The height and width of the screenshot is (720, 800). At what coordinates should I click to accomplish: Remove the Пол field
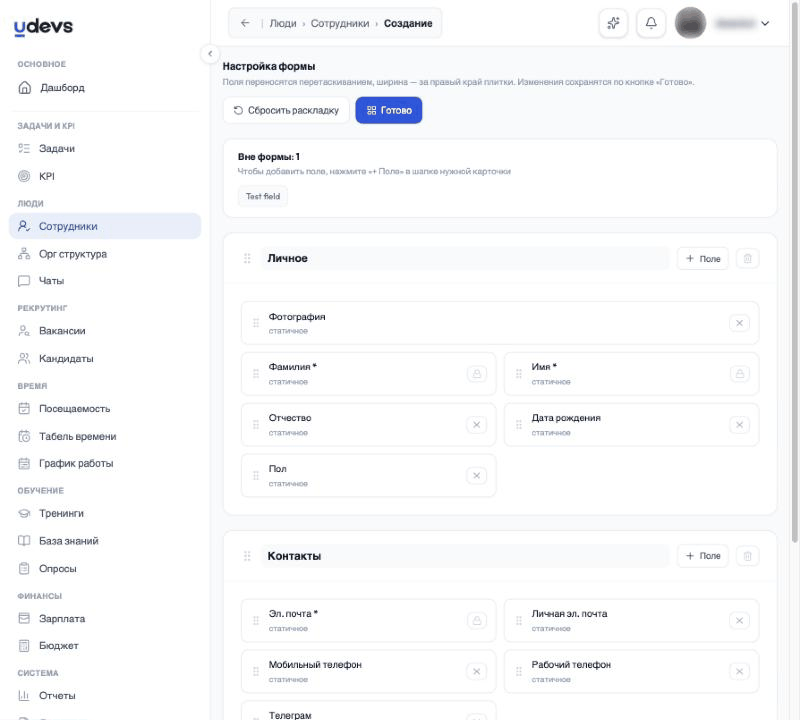(477, 476)
